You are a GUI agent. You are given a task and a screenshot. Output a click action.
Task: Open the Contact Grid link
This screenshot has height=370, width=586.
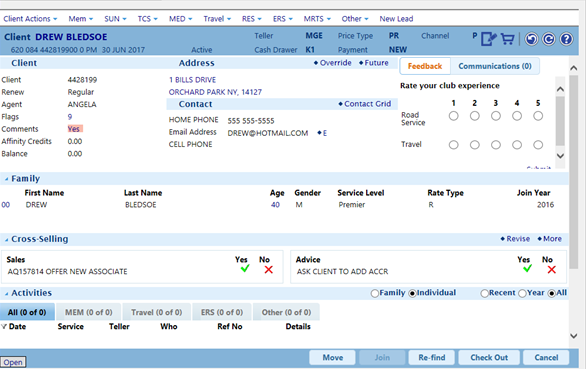point(365,104)
